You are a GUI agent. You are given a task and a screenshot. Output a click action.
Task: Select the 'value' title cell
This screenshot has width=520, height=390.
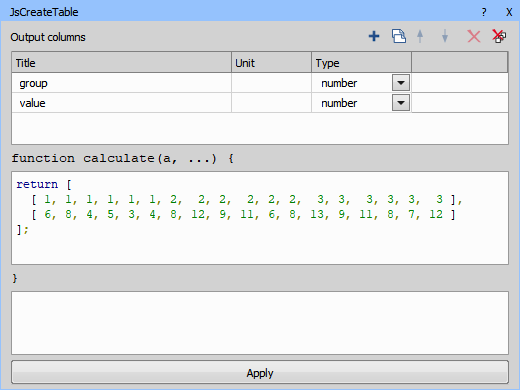pyautogui.click(x=122, y=103)
